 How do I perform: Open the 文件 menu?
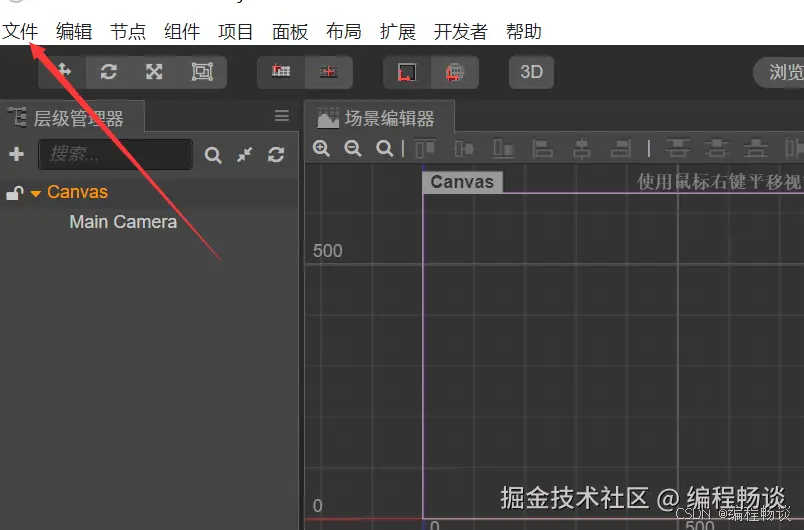(x=21, y=32)
